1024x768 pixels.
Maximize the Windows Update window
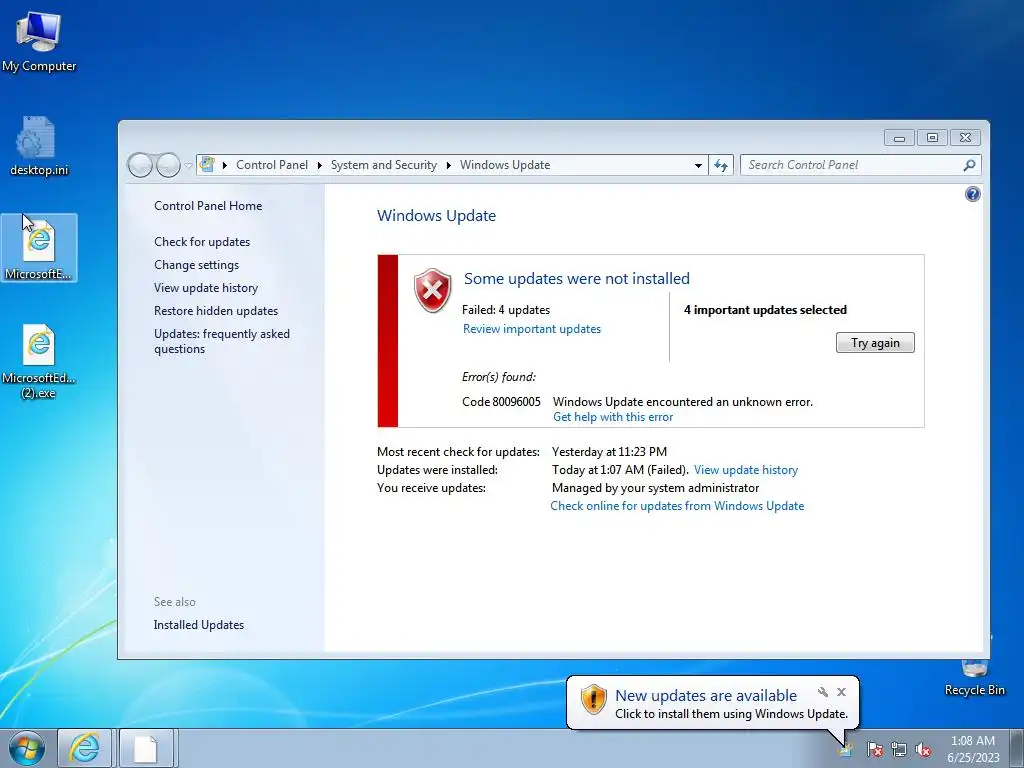(x=932, y=138)
